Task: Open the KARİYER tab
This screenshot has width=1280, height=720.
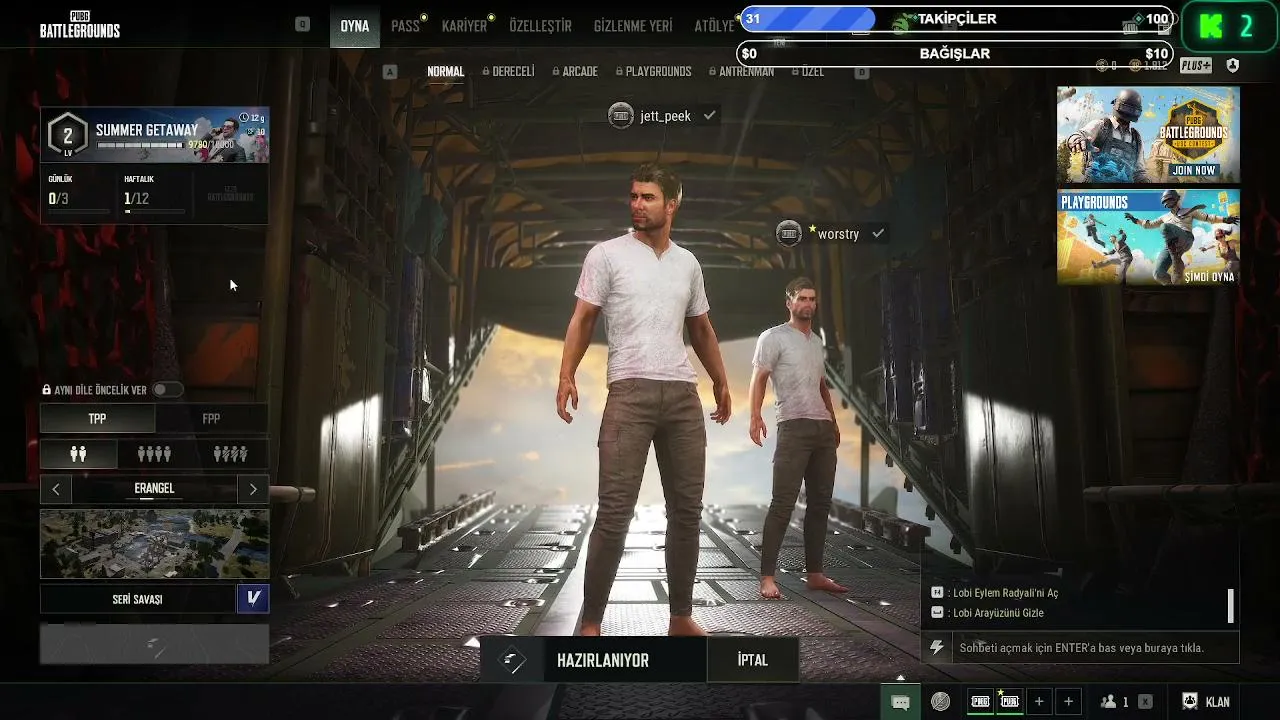Action: pos(465,26)
